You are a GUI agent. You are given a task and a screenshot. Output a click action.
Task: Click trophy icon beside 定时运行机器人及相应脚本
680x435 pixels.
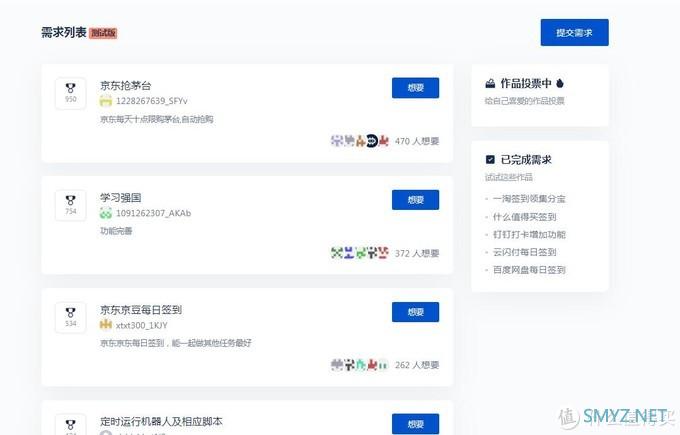70,425
